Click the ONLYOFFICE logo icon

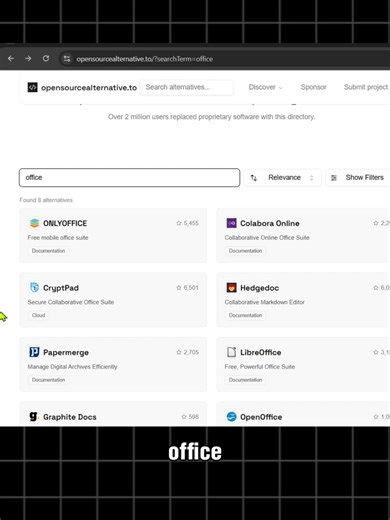point(34,223)
